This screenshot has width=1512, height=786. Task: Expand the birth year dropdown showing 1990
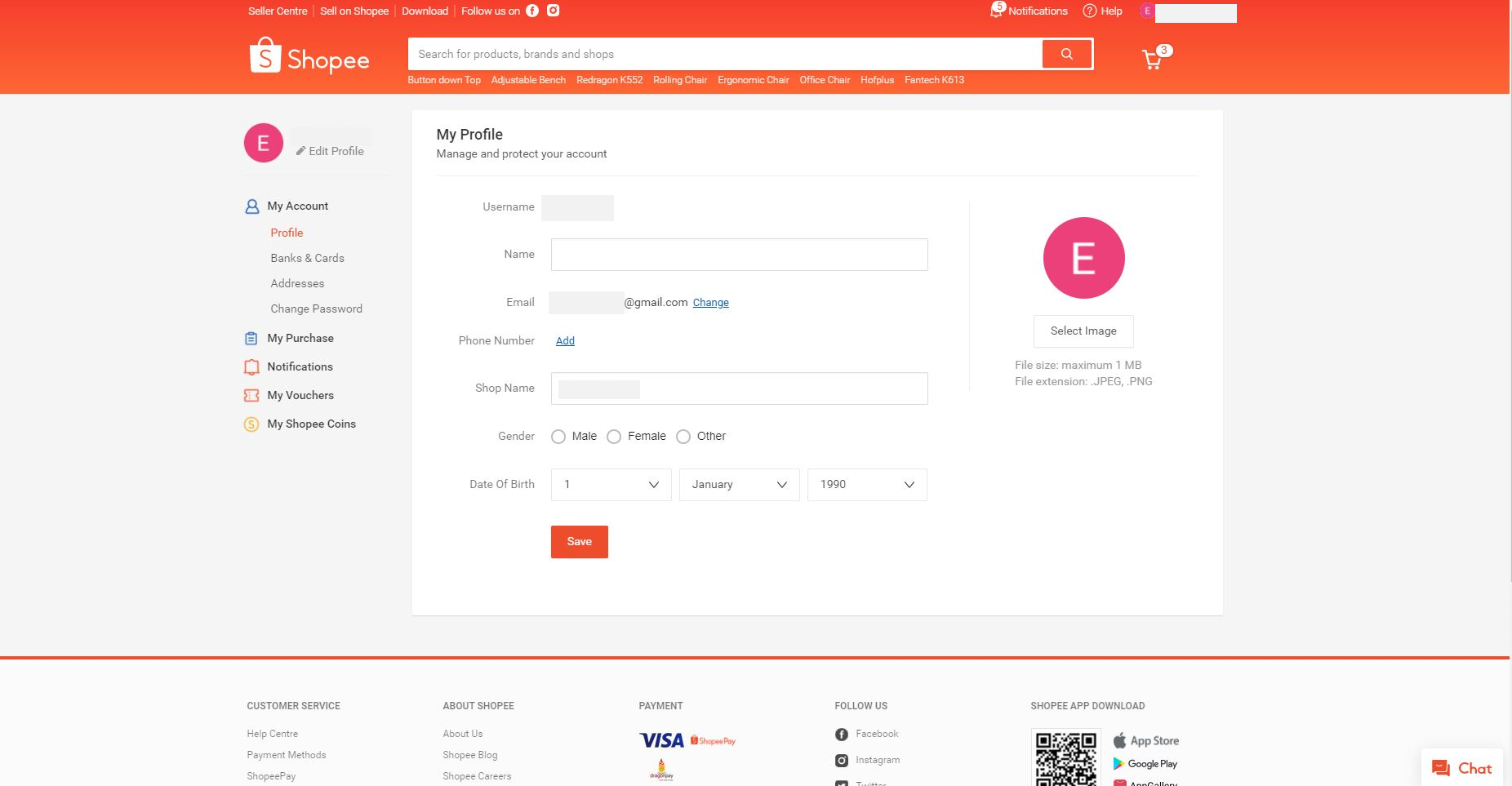click(866, 485)
